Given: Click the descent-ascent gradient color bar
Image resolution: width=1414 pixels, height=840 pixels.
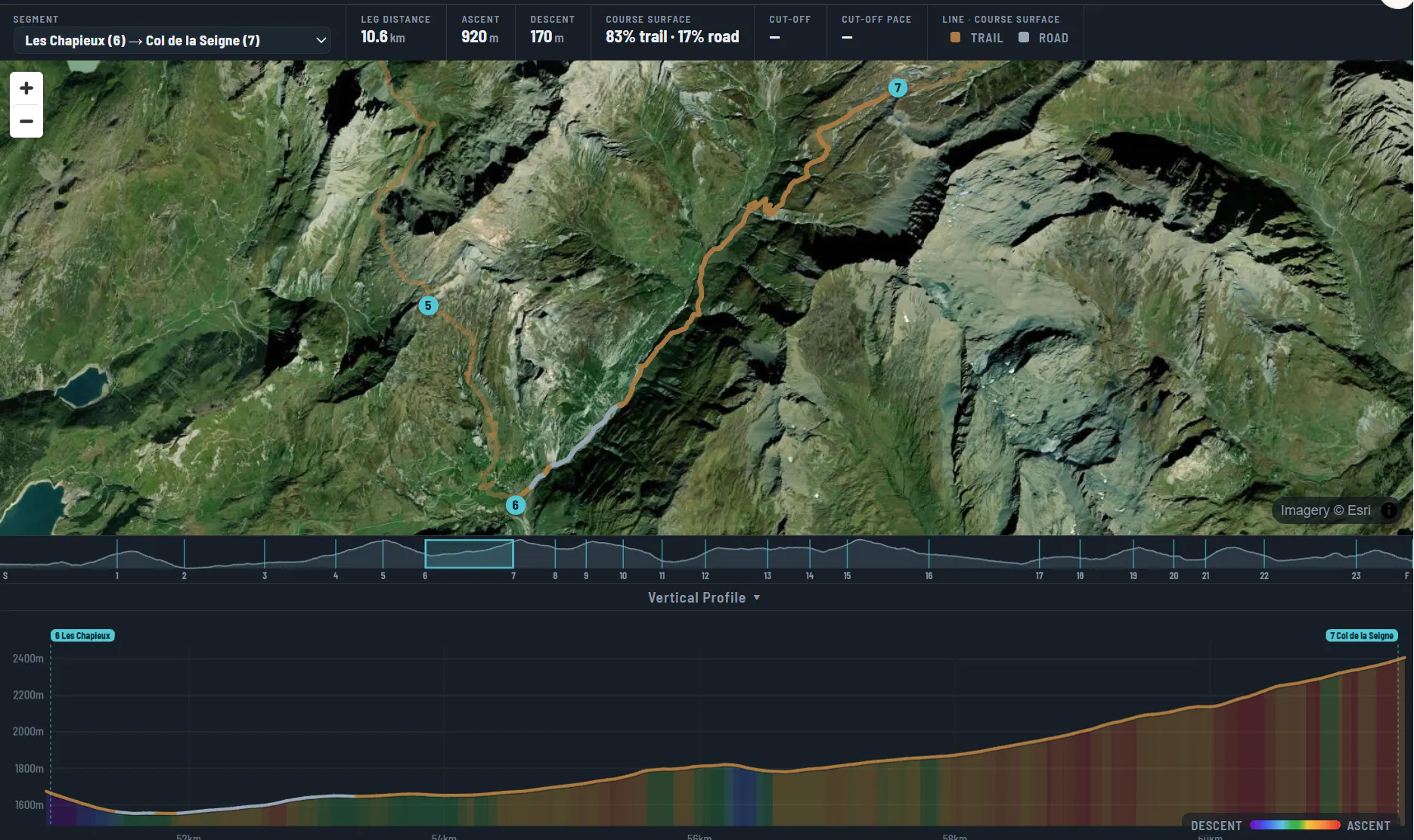Looking at the screenshot, I should (x=1295, y=825).
